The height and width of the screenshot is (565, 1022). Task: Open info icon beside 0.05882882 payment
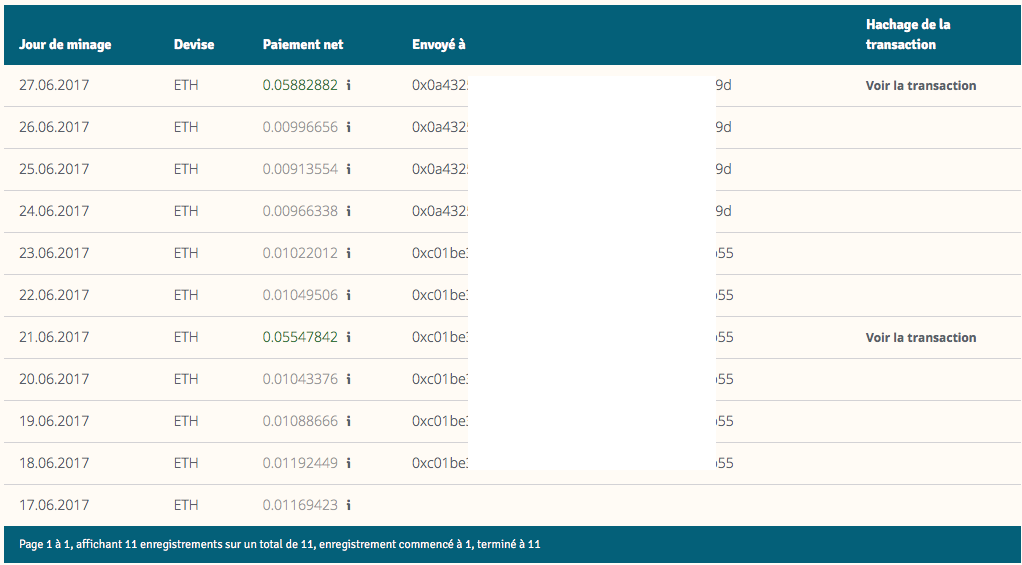coord(349,85)
